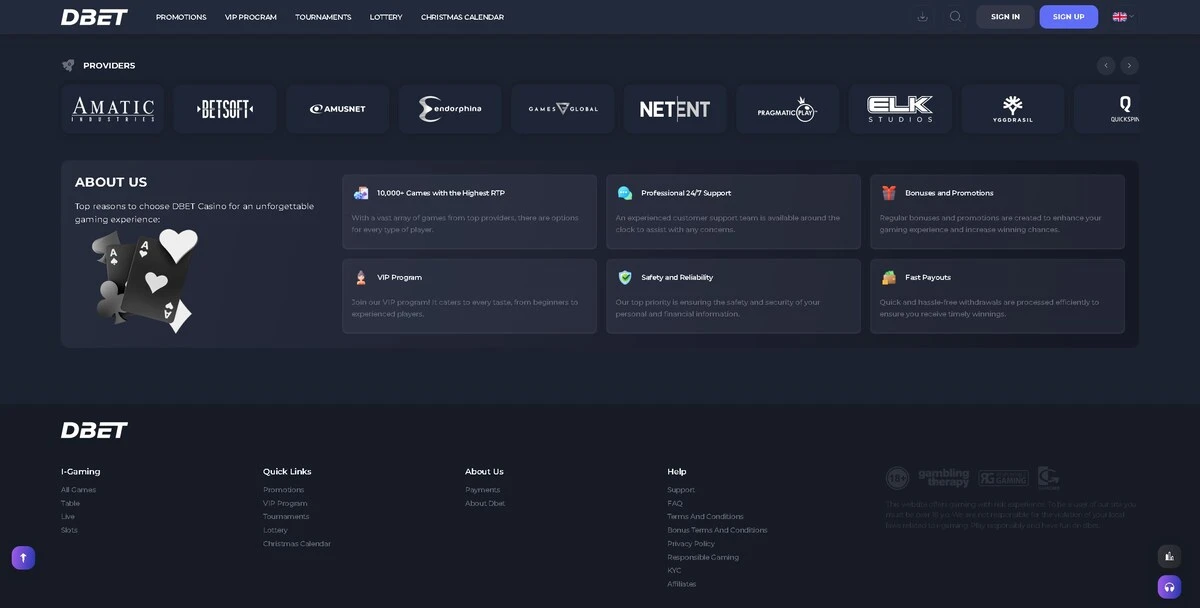Select the Betsoft provider logo
The width and height of the screenshot is (1200, 608).
point(225,109)
